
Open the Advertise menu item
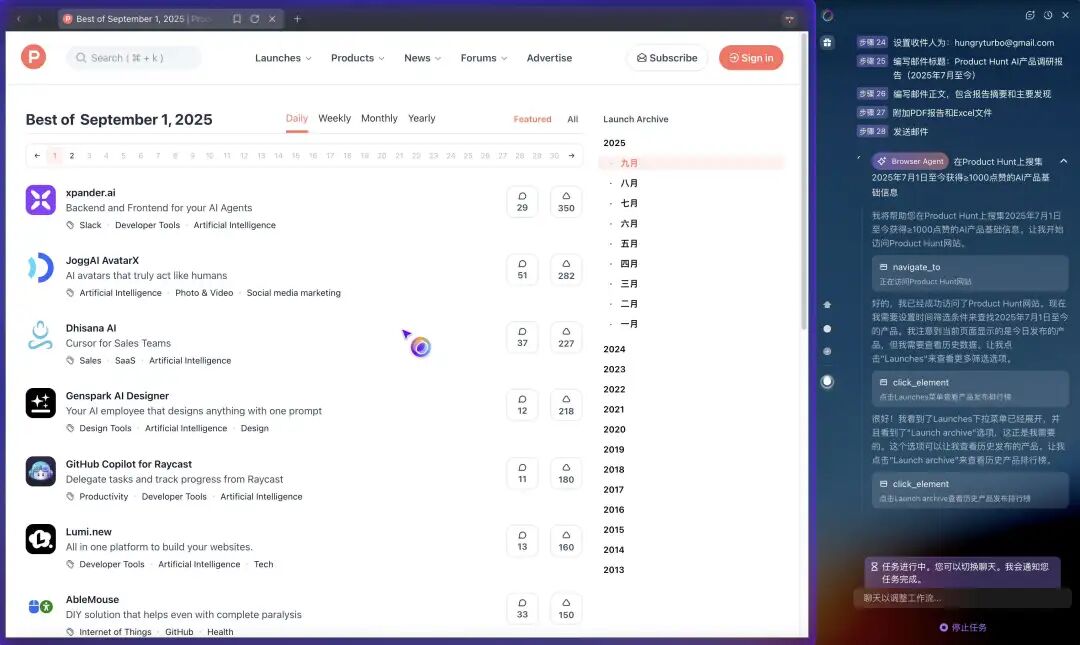pyautogui.click(x=549, y=58)
